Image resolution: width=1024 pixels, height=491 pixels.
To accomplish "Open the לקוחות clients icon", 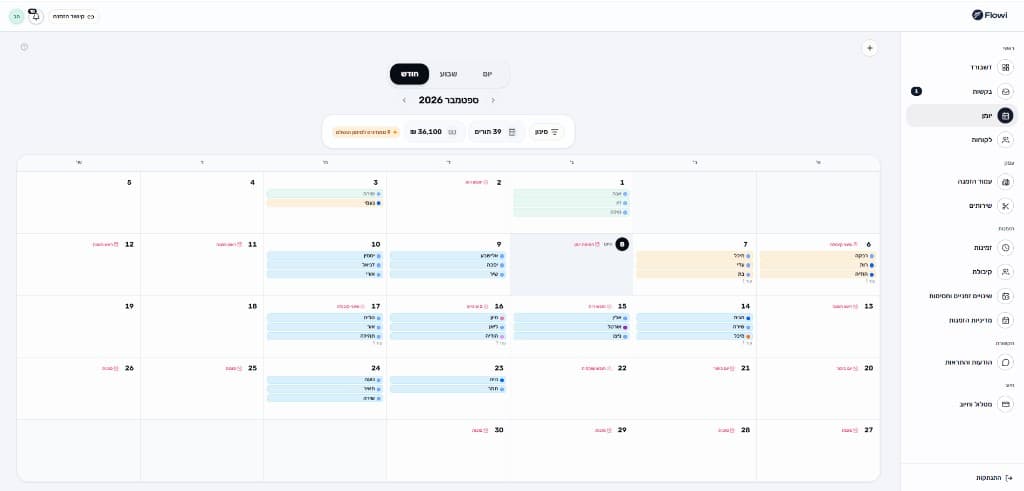I will pyautogui.click(x=1005, y=140).
